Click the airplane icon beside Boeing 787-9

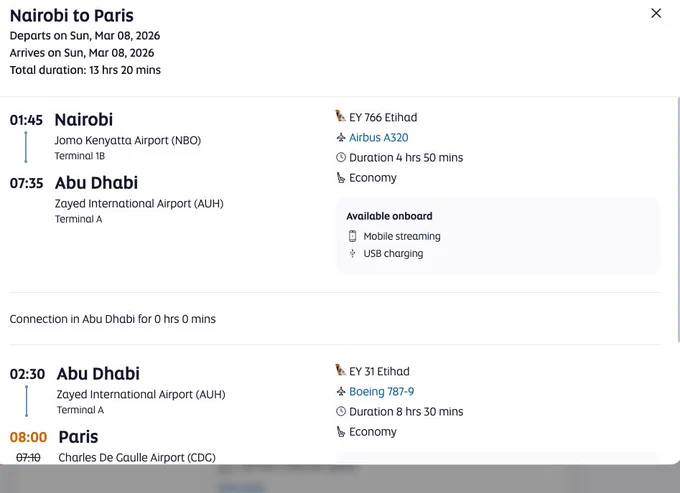[341, 392]
